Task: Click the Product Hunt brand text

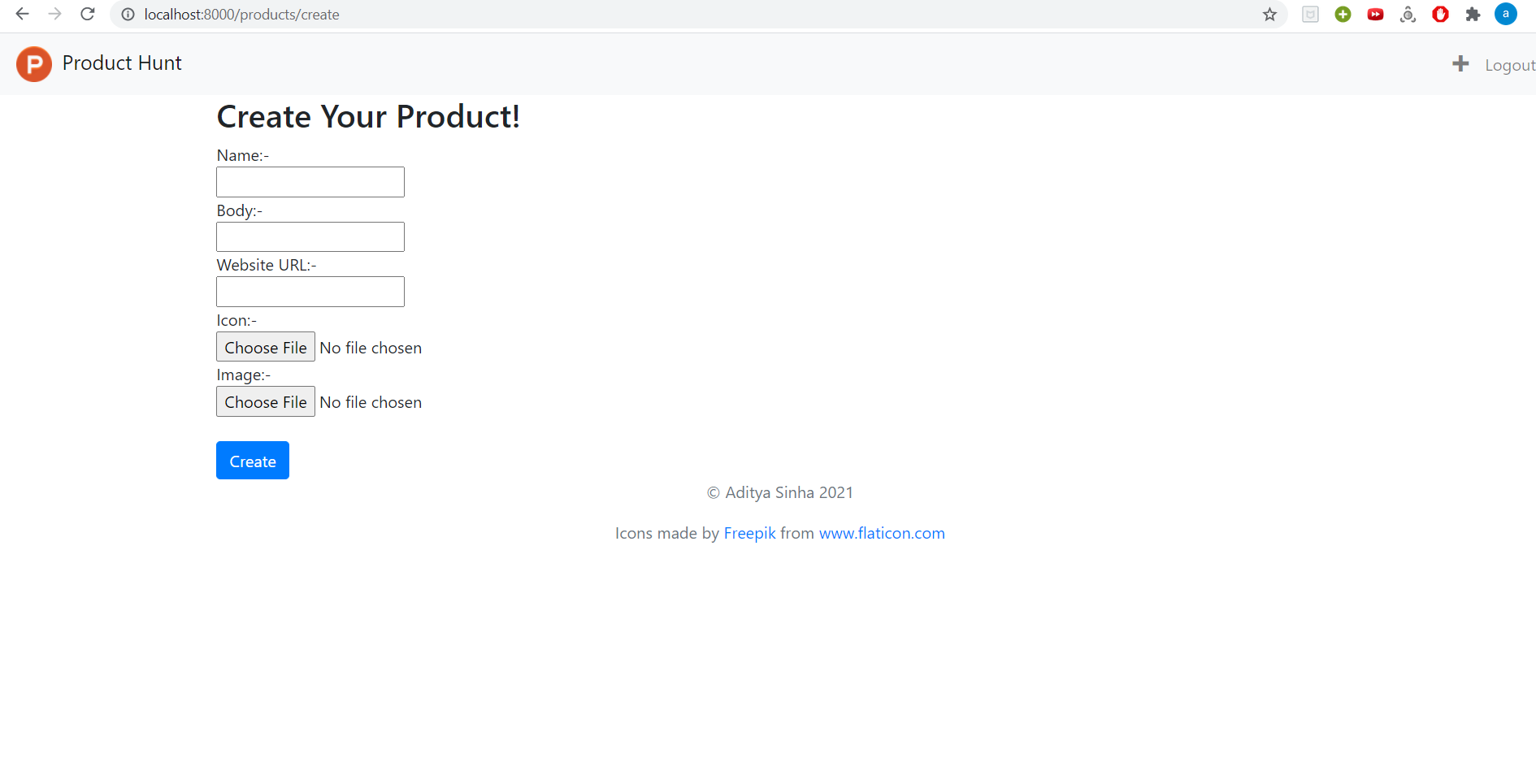Action: [x=122, y=63]
